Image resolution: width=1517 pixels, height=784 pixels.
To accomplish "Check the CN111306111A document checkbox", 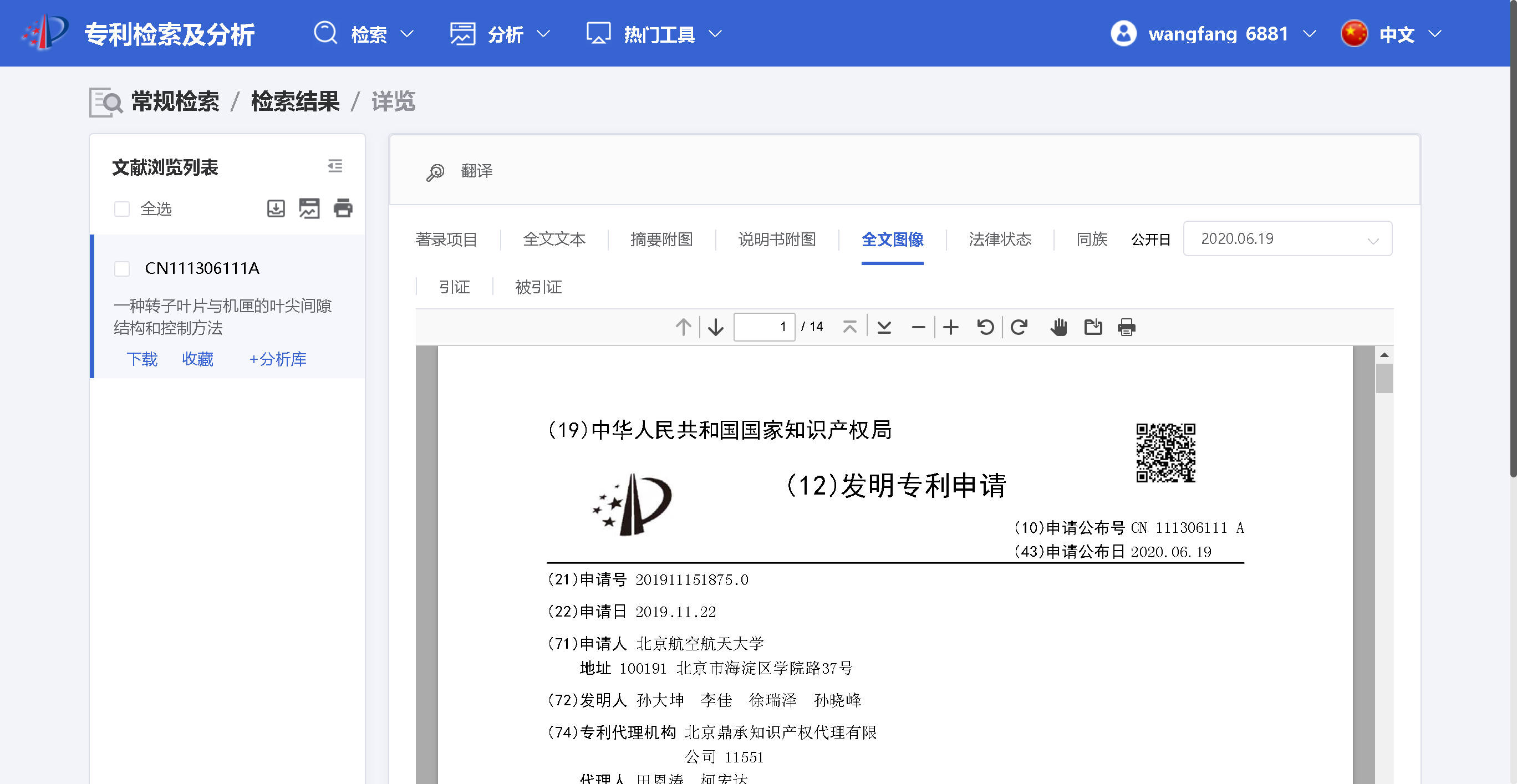I will [x=122, y=268].
